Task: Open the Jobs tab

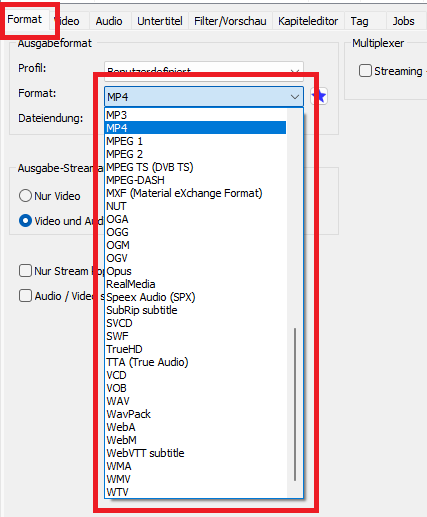Action: point(403,21)
